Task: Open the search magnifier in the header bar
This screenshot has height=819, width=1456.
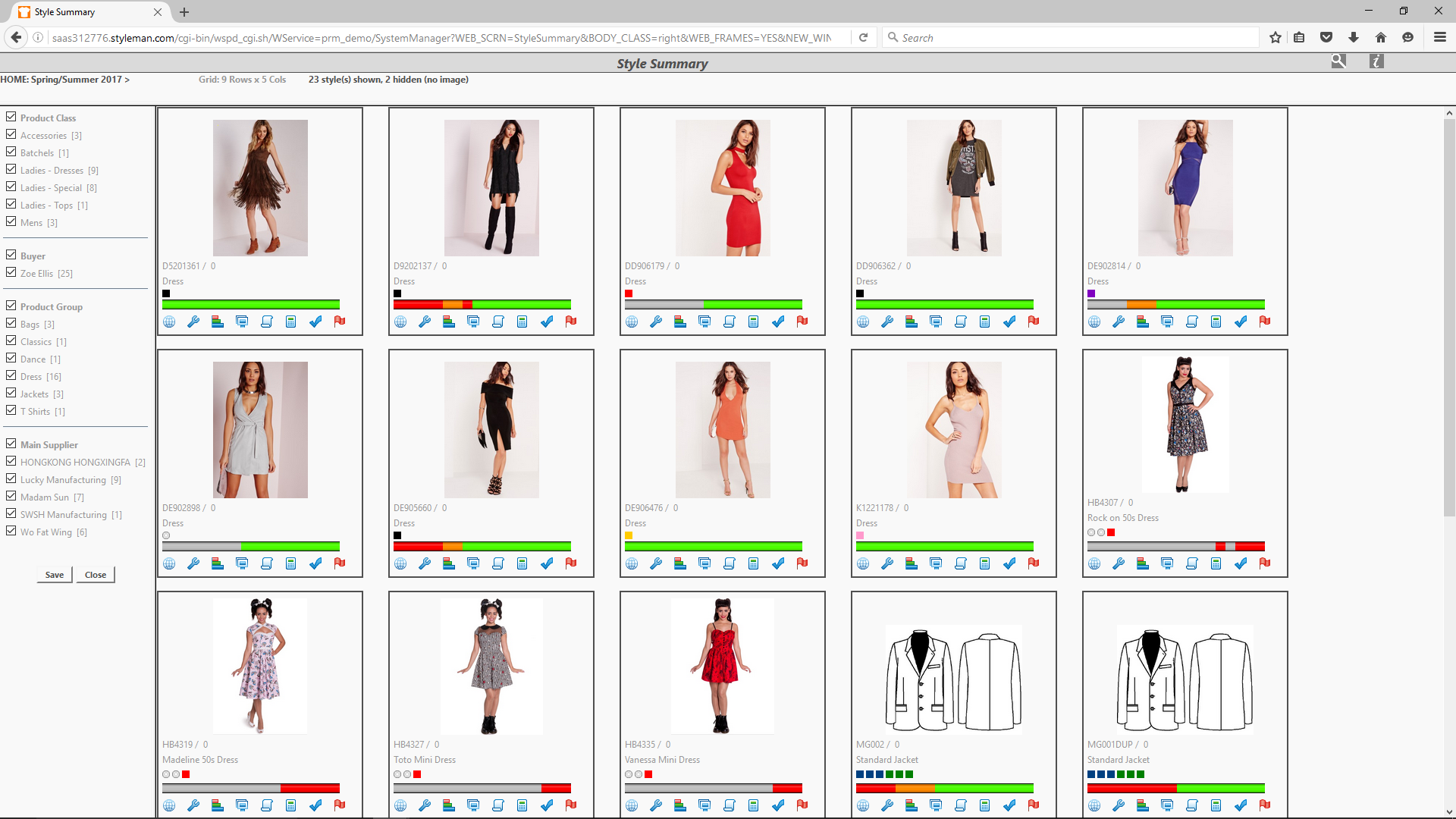Action: [x=1338, y=61]
